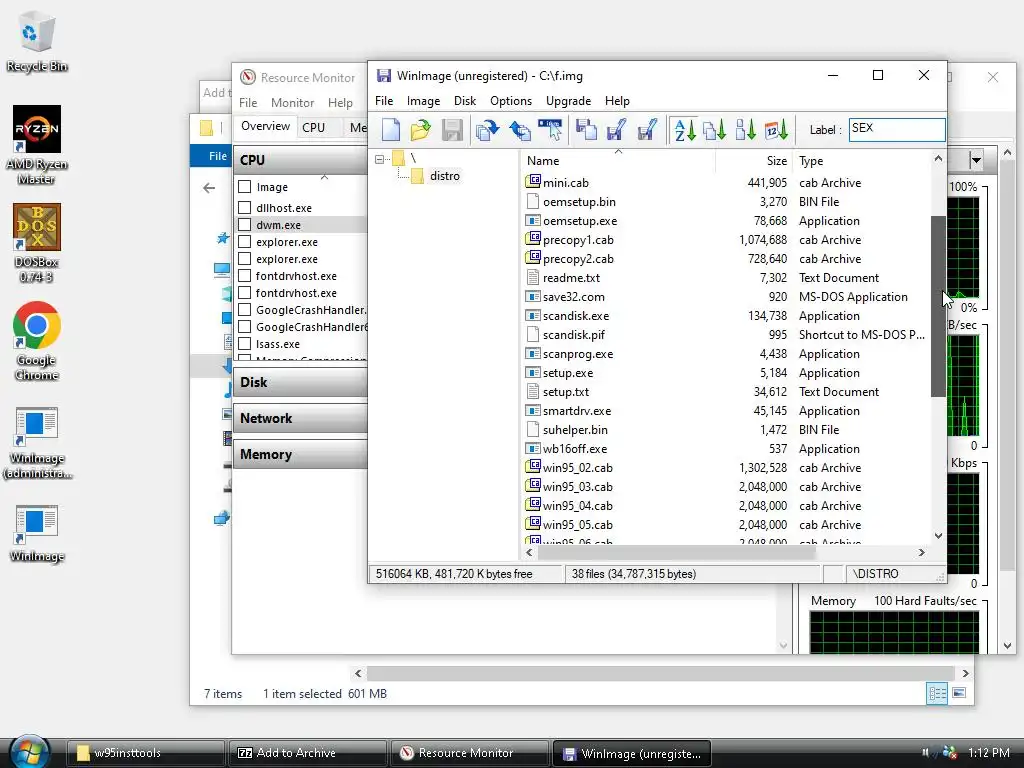
Task: Select WinImage (administrator) desktop shortcut
Action: point(37,442)
